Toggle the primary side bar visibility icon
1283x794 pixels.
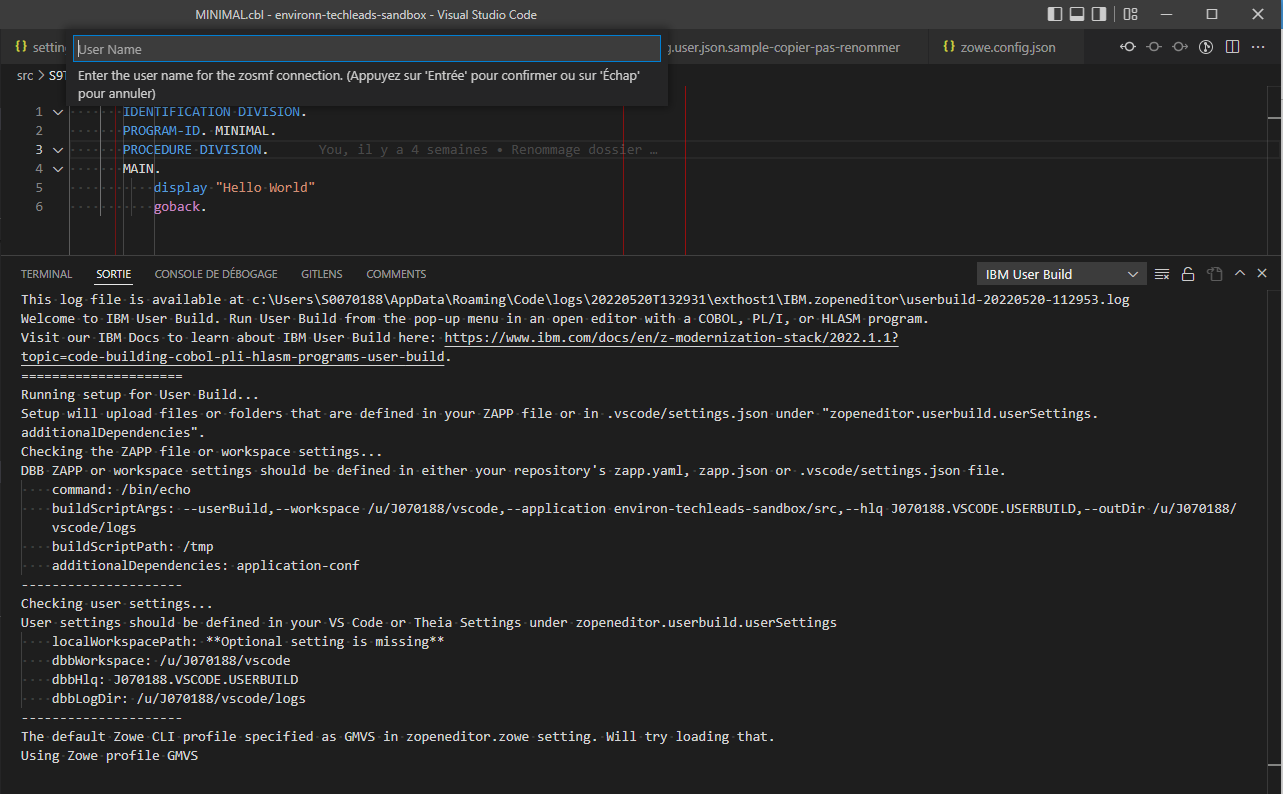click(x=1055, y=14)
